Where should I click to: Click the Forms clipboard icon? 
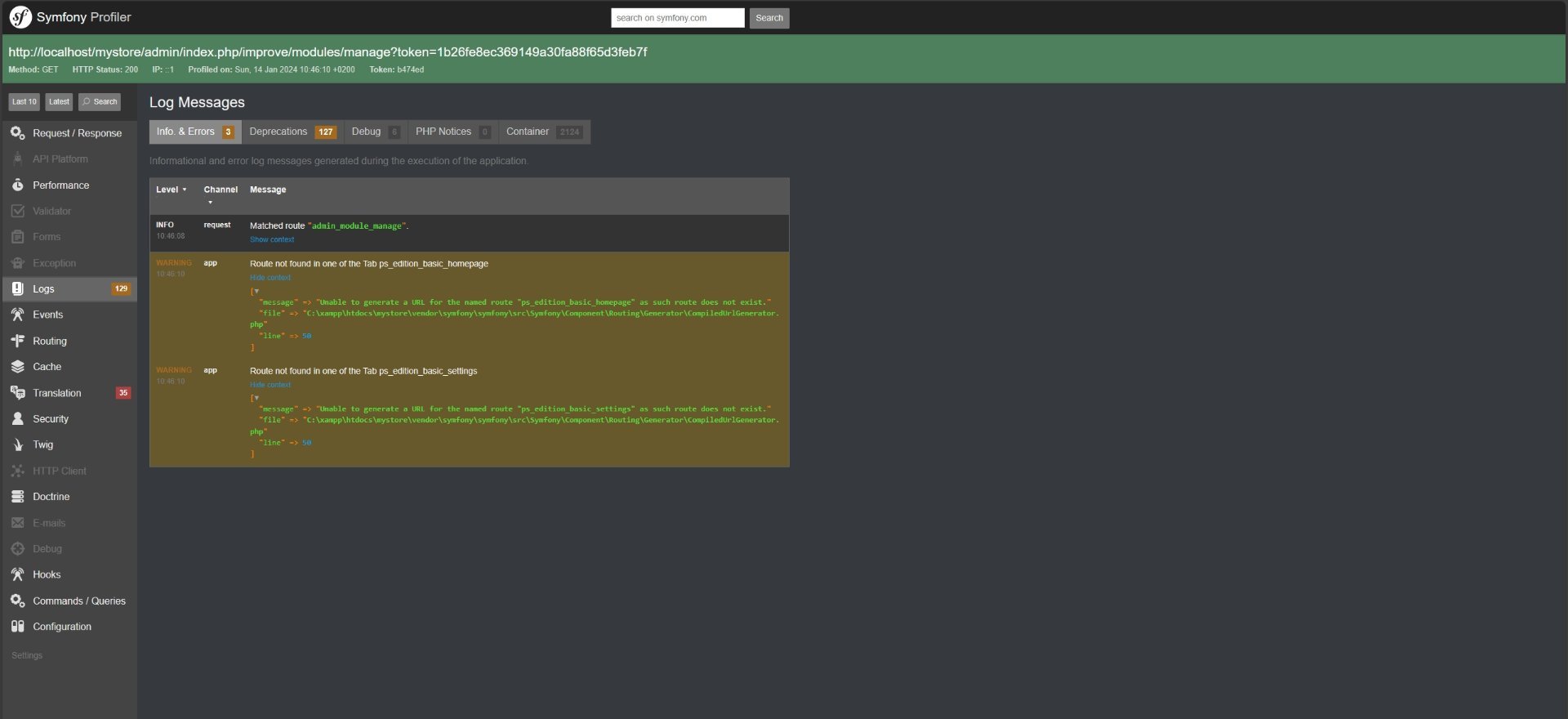[x=17, y=237]
